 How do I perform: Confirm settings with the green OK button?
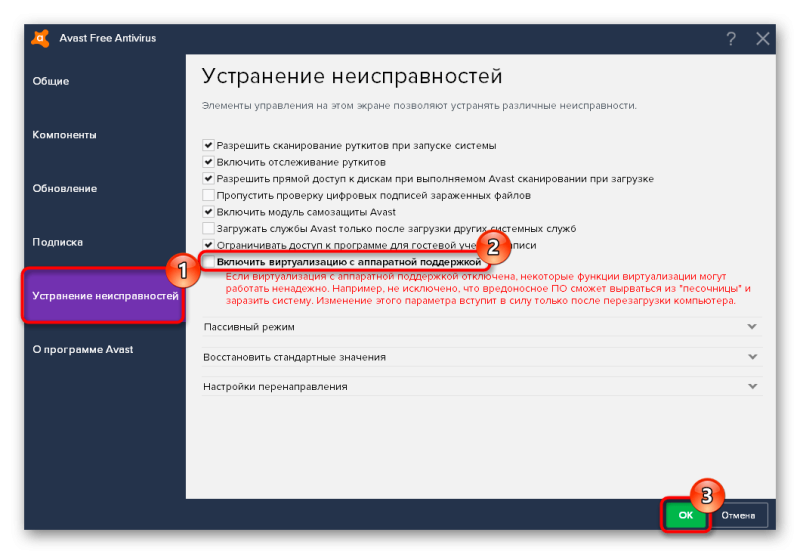(686, 515)
